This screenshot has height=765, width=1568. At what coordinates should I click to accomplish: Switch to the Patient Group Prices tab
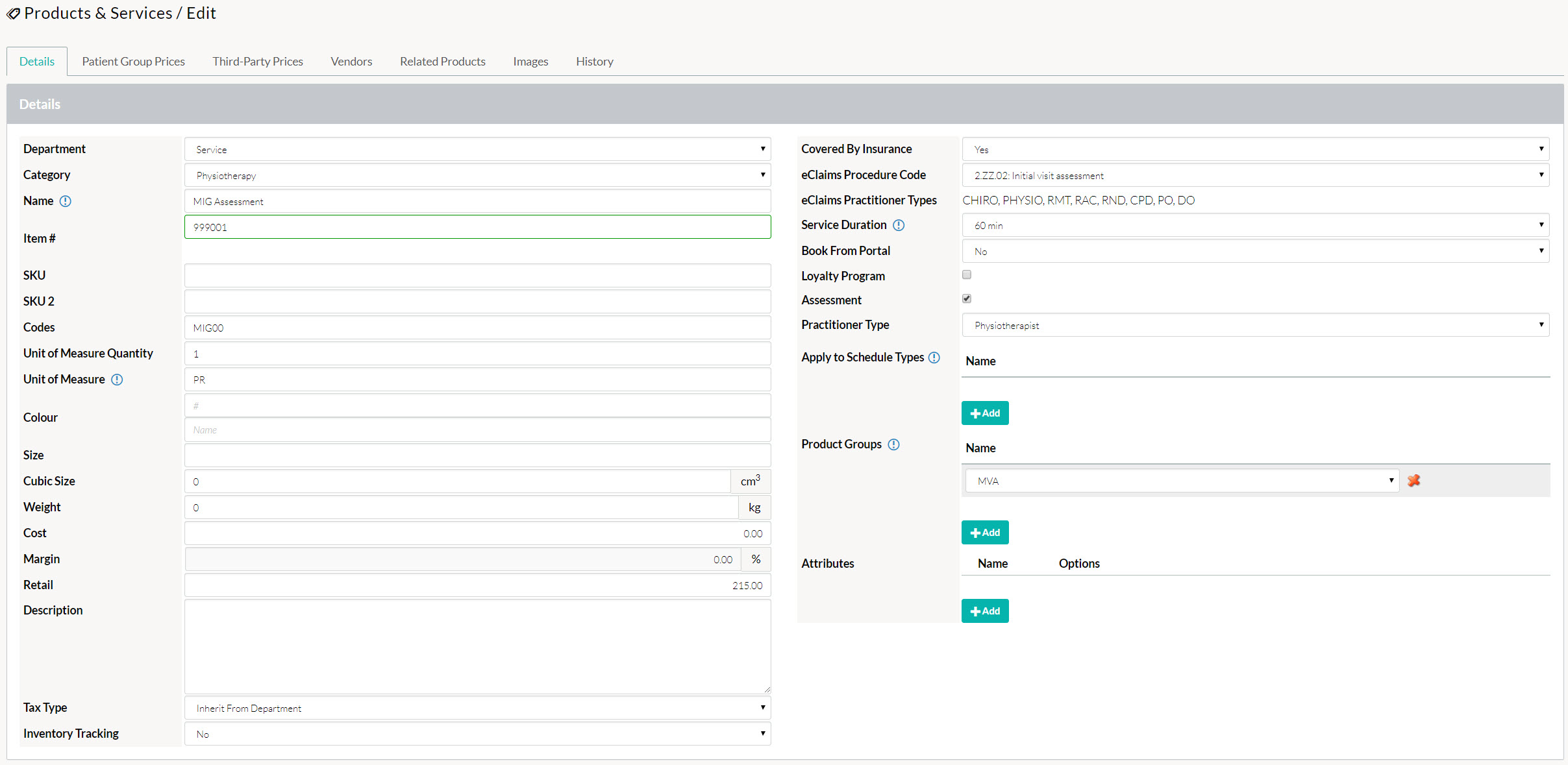click(x=133, y=61)
